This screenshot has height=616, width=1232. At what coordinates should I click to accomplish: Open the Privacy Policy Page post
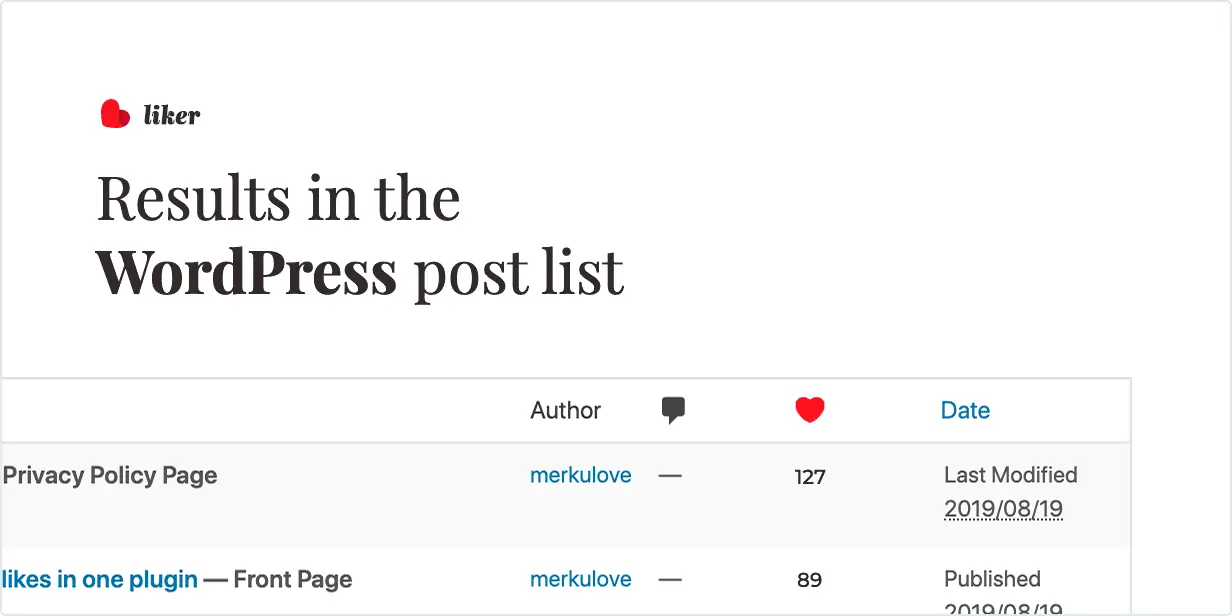(x=110, y=475)
